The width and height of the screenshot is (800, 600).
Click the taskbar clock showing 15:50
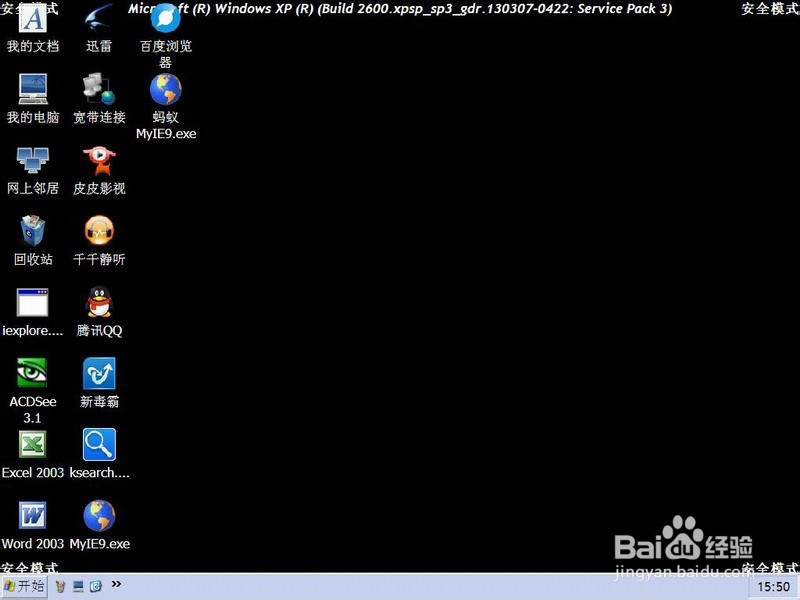[x=773, y=587]
